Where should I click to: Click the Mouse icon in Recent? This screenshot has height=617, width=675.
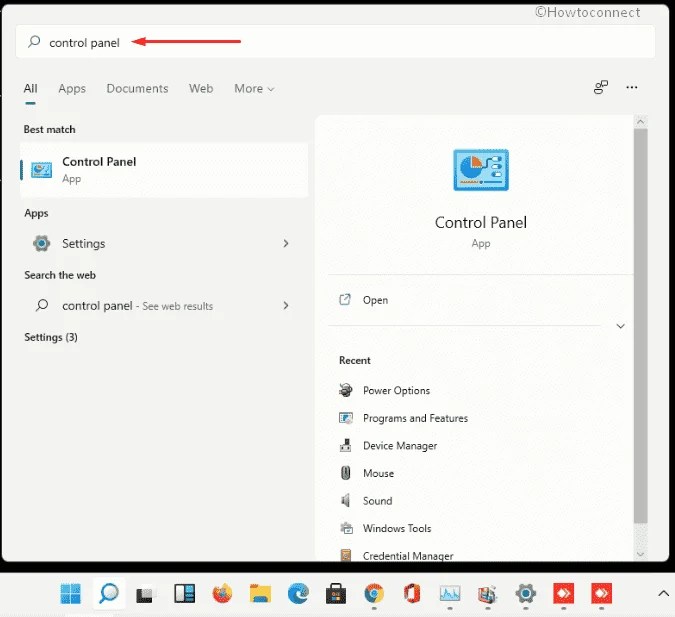click(x=345, y=473)
